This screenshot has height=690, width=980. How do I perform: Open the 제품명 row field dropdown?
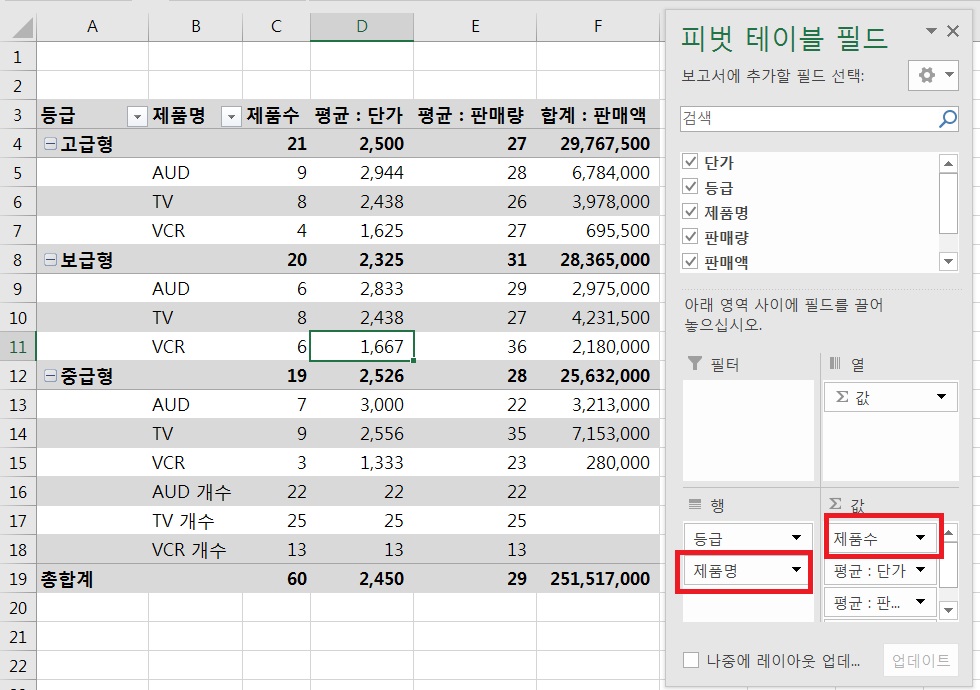point(796,570)
